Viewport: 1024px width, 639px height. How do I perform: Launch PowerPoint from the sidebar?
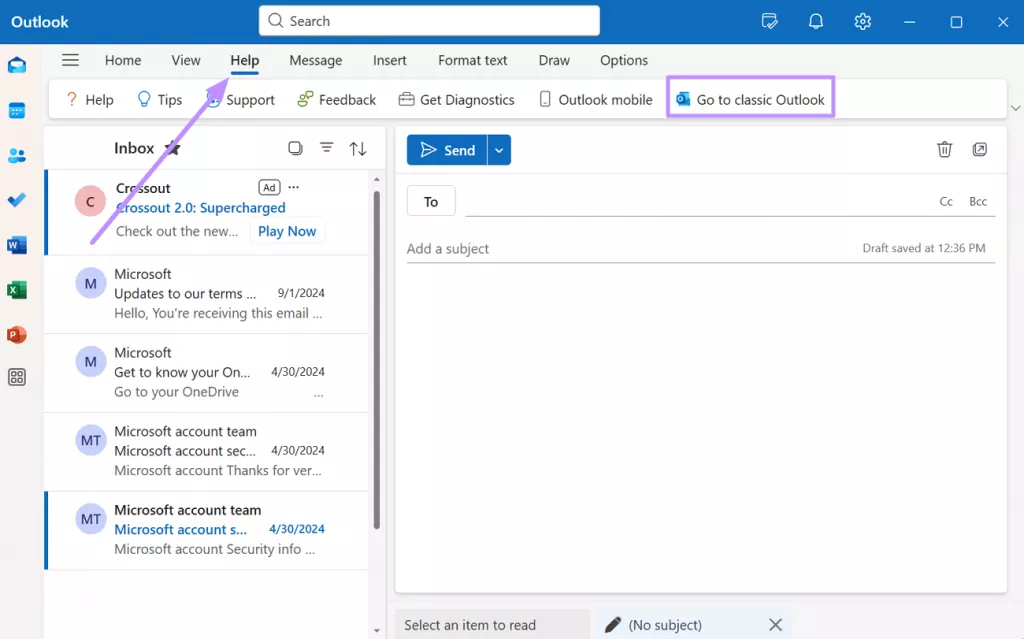17,335
